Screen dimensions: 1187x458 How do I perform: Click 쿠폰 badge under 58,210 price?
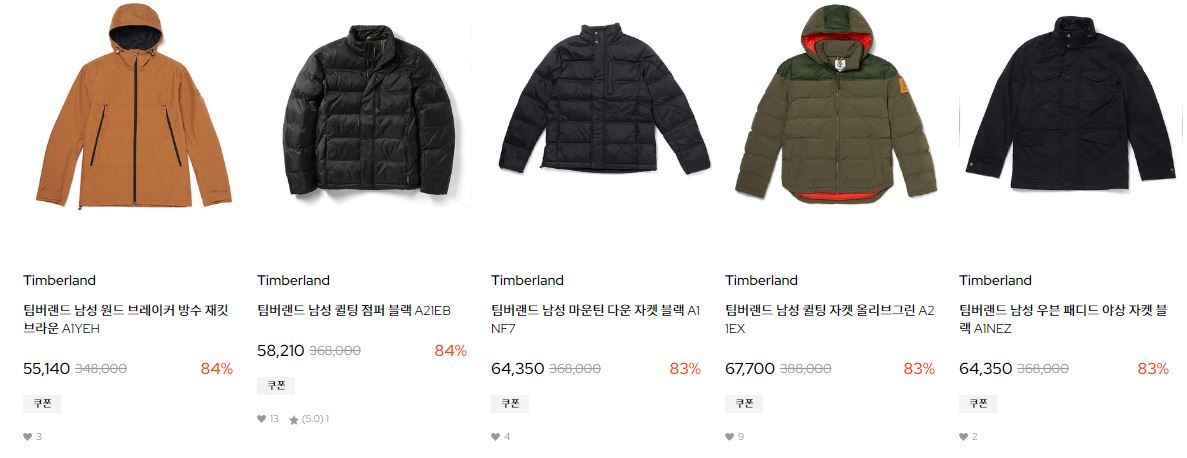point(276,385)
